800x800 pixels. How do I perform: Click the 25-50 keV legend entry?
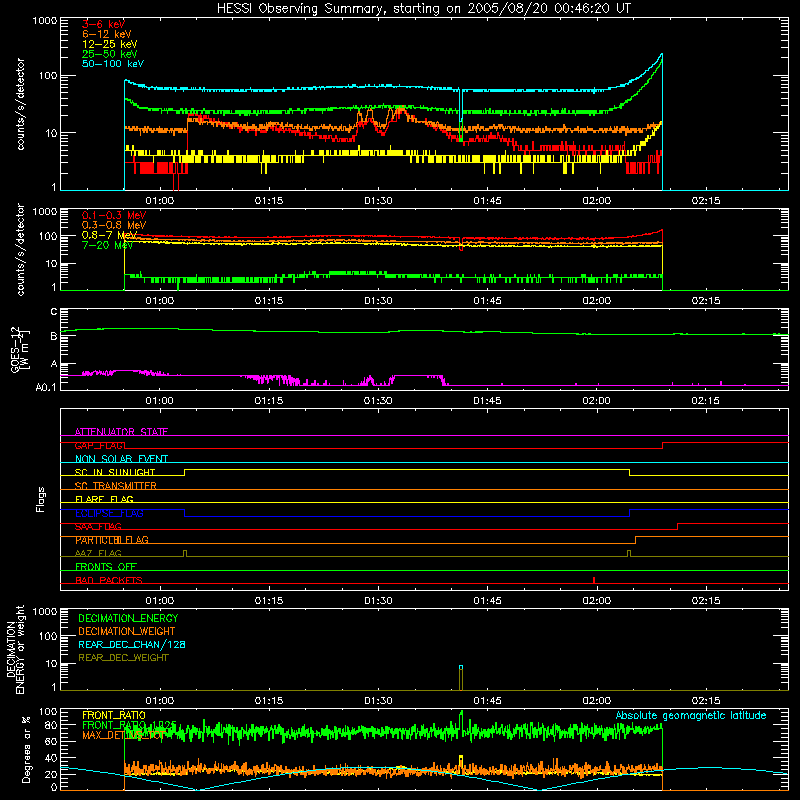[x=110, y=54]
